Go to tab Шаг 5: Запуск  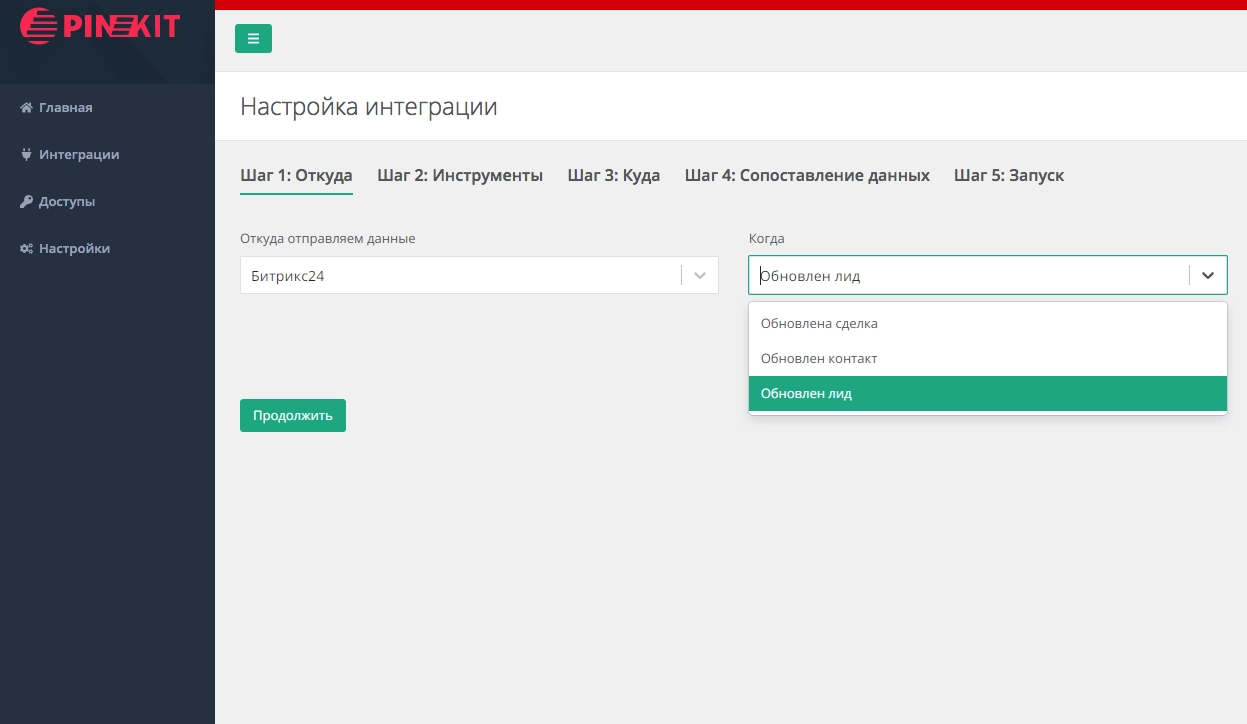[x=1008, y=176]
